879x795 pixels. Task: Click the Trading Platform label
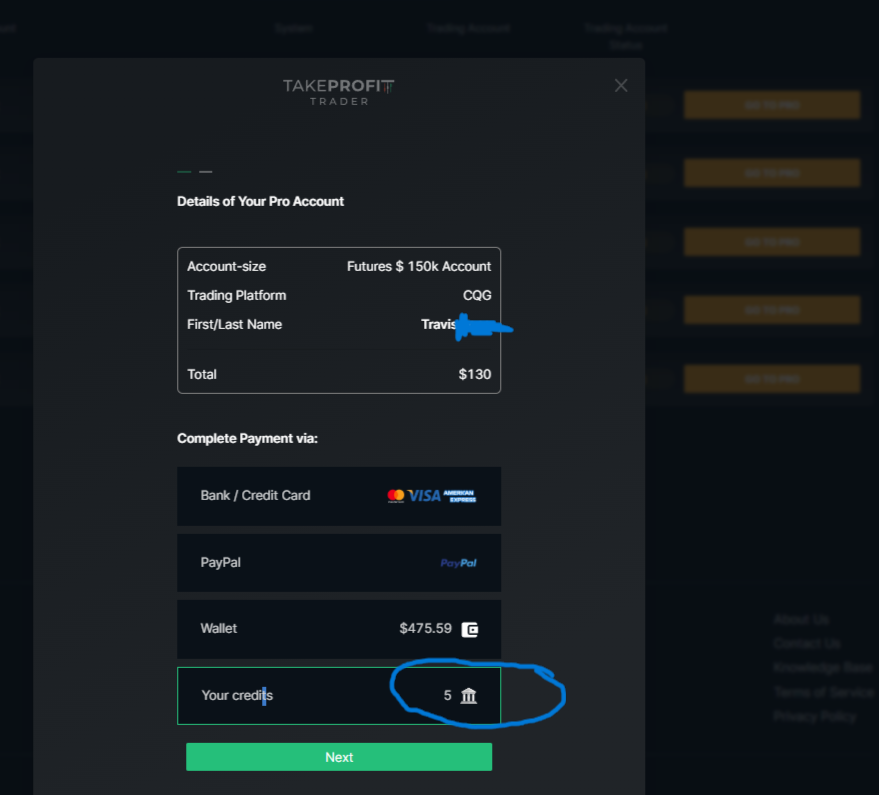click(237, 295)
